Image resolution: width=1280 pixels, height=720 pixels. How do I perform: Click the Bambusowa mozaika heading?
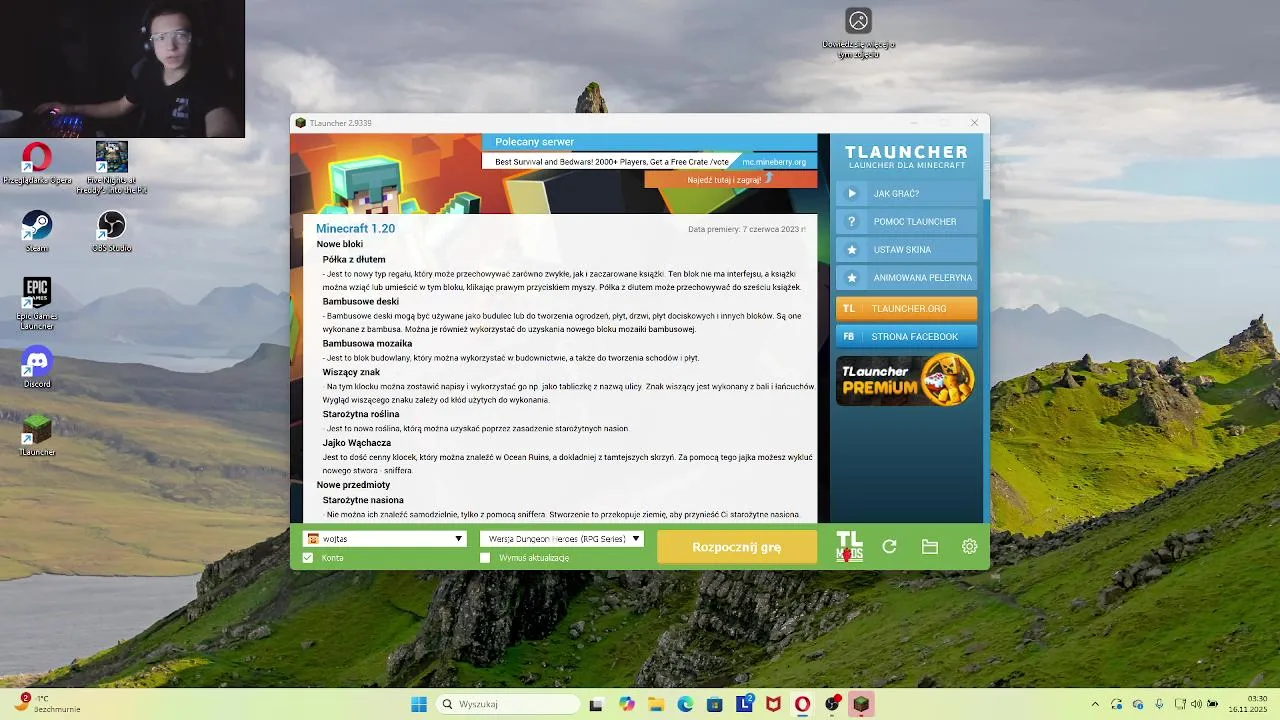(367, 343)
